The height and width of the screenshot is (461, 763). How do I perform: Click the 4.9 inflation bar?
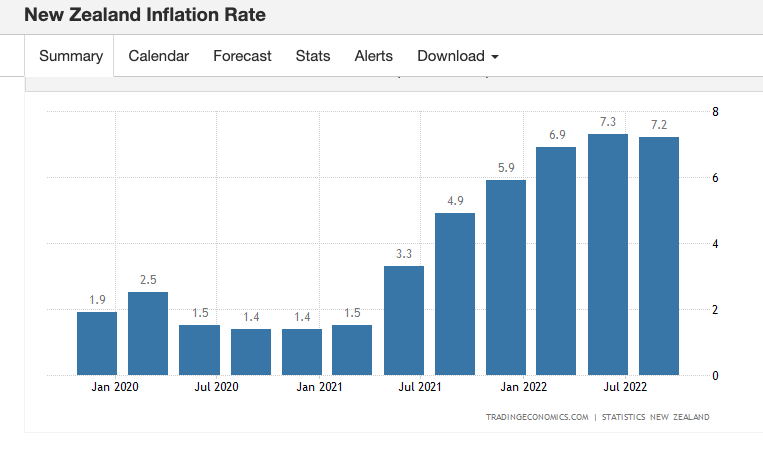pos(455,294)
